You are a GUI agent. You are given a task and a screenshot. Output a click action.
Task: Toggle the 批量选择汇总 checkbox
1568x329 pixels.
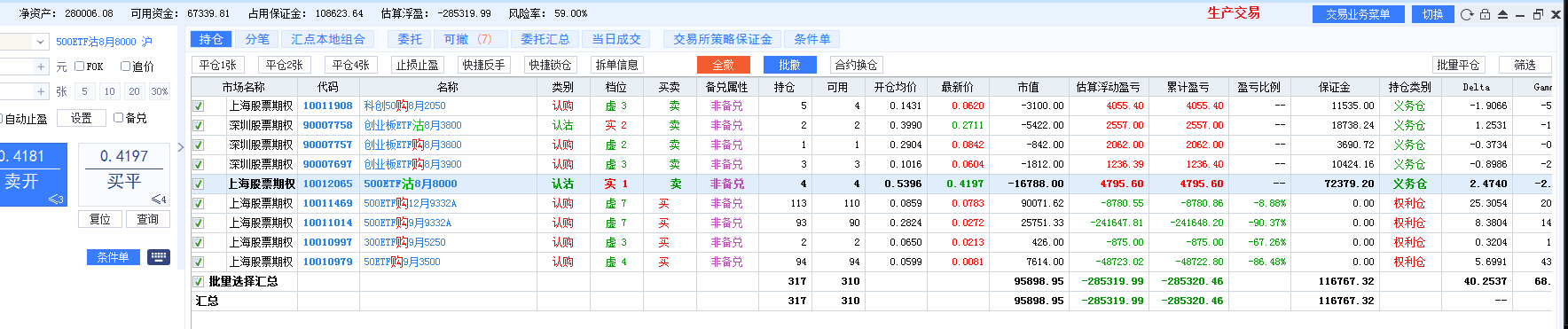(x=199, y=281)
